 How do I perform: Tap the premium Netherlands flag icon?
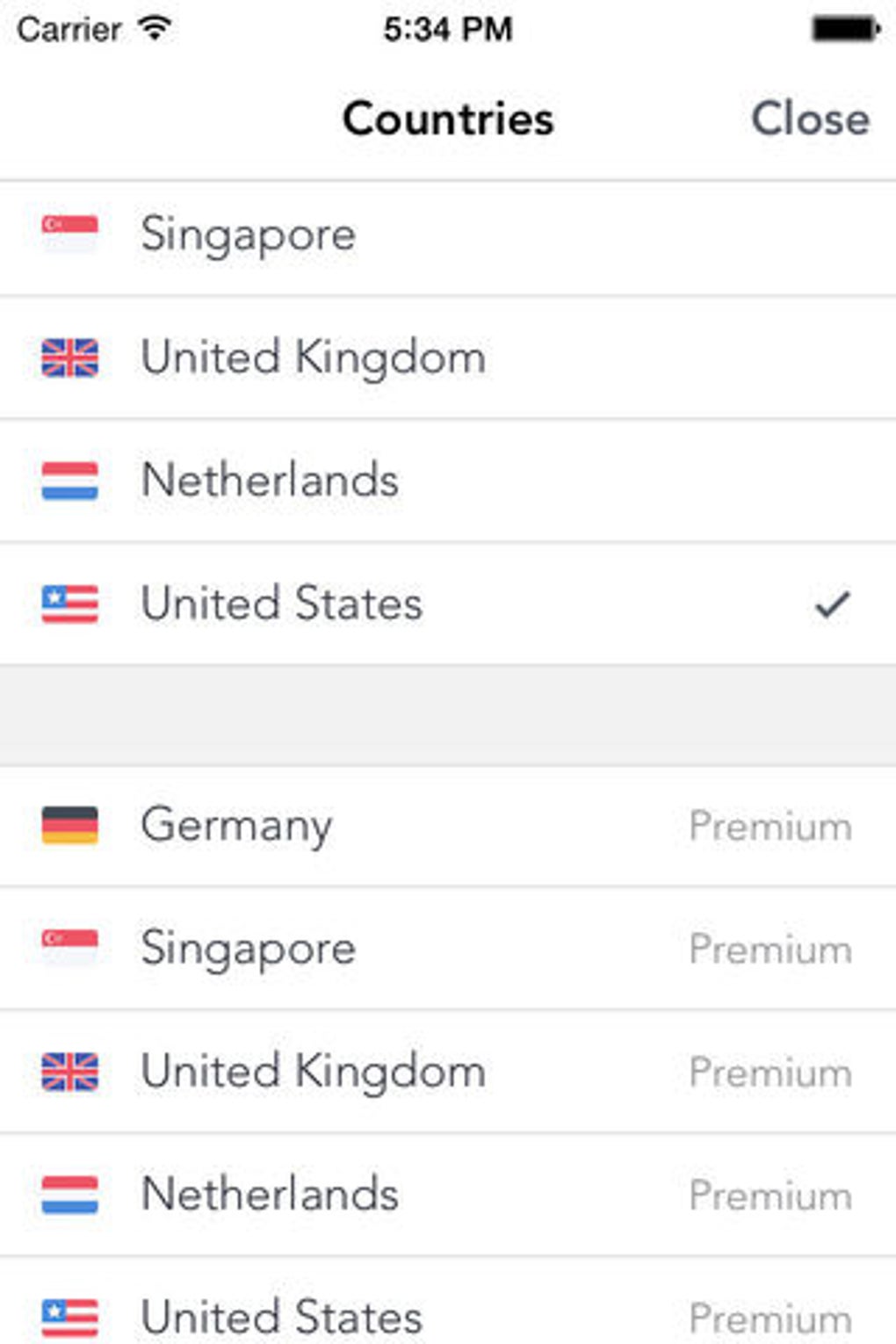(69, 1195)
